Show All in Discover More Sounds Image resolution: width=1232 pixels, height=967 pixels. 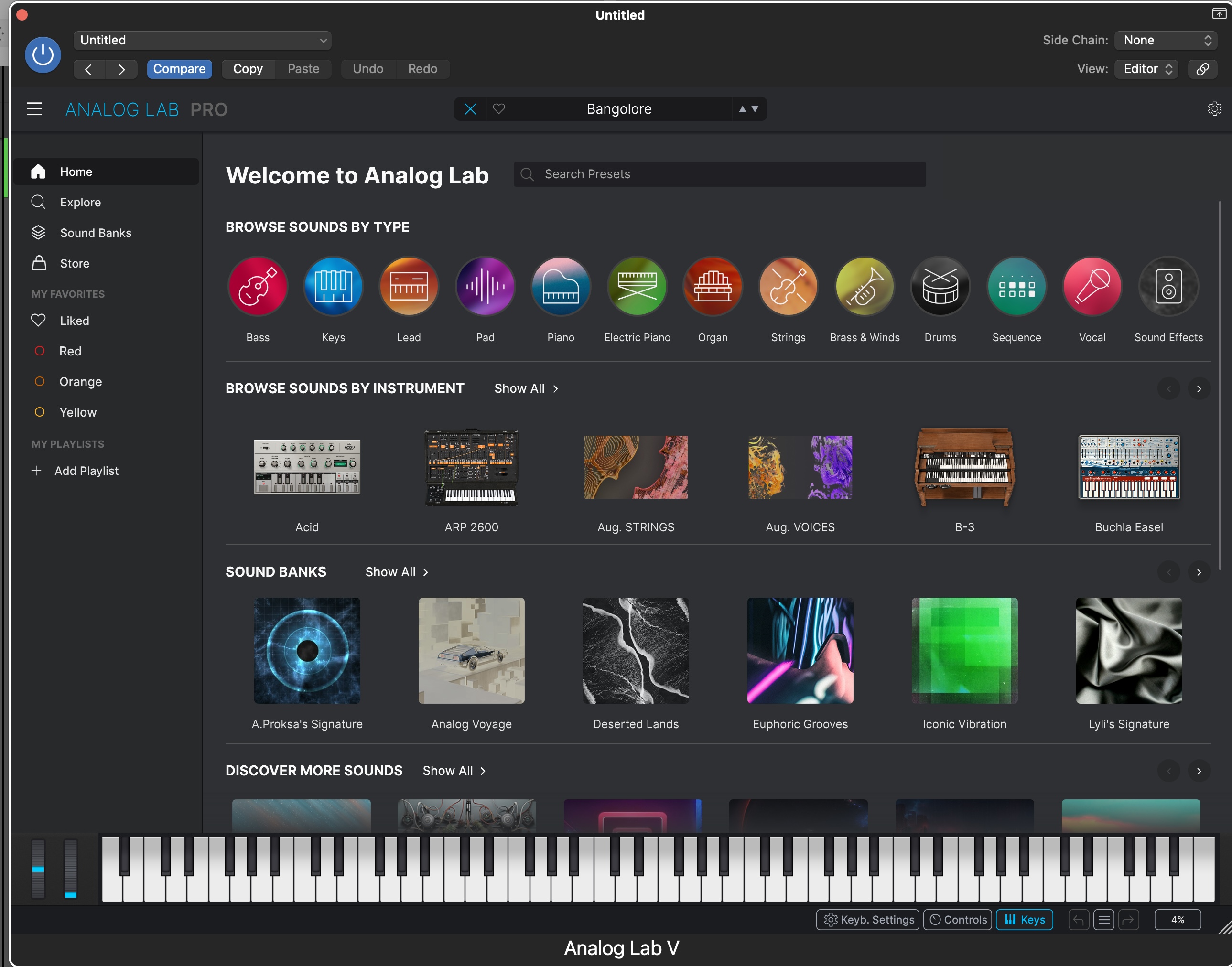(454, 771)
